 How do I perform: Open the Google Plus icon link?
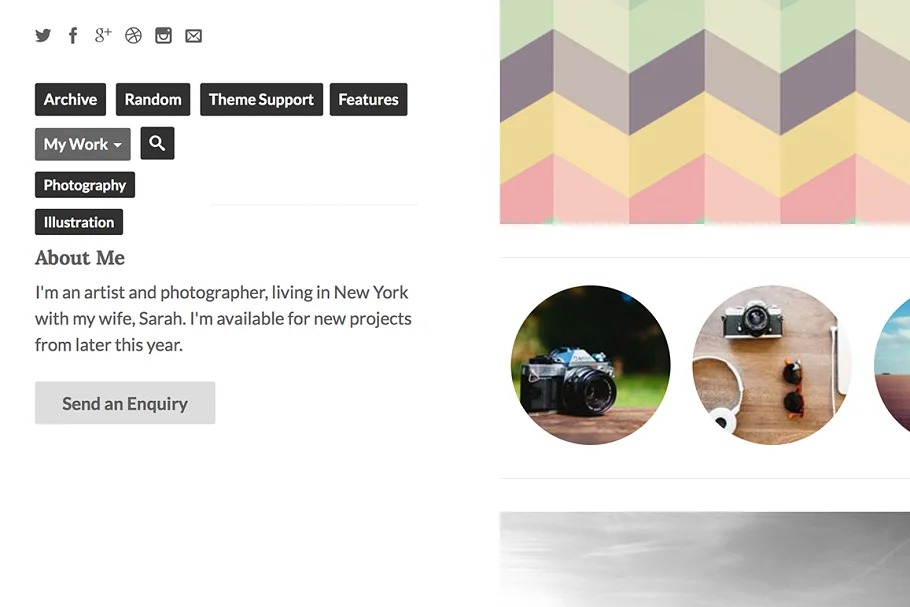click(x=103, y=36)
